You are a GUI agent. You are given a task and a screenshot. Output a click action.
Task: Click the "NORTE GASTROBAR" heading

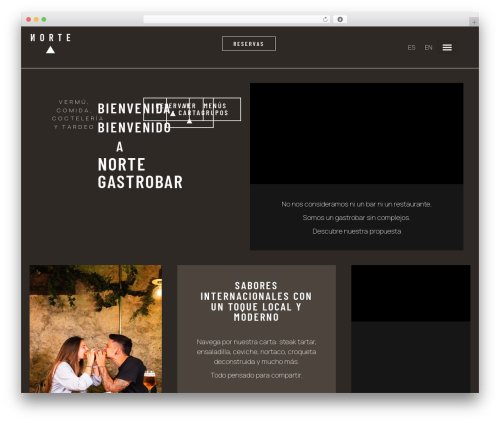click(140, 173)
